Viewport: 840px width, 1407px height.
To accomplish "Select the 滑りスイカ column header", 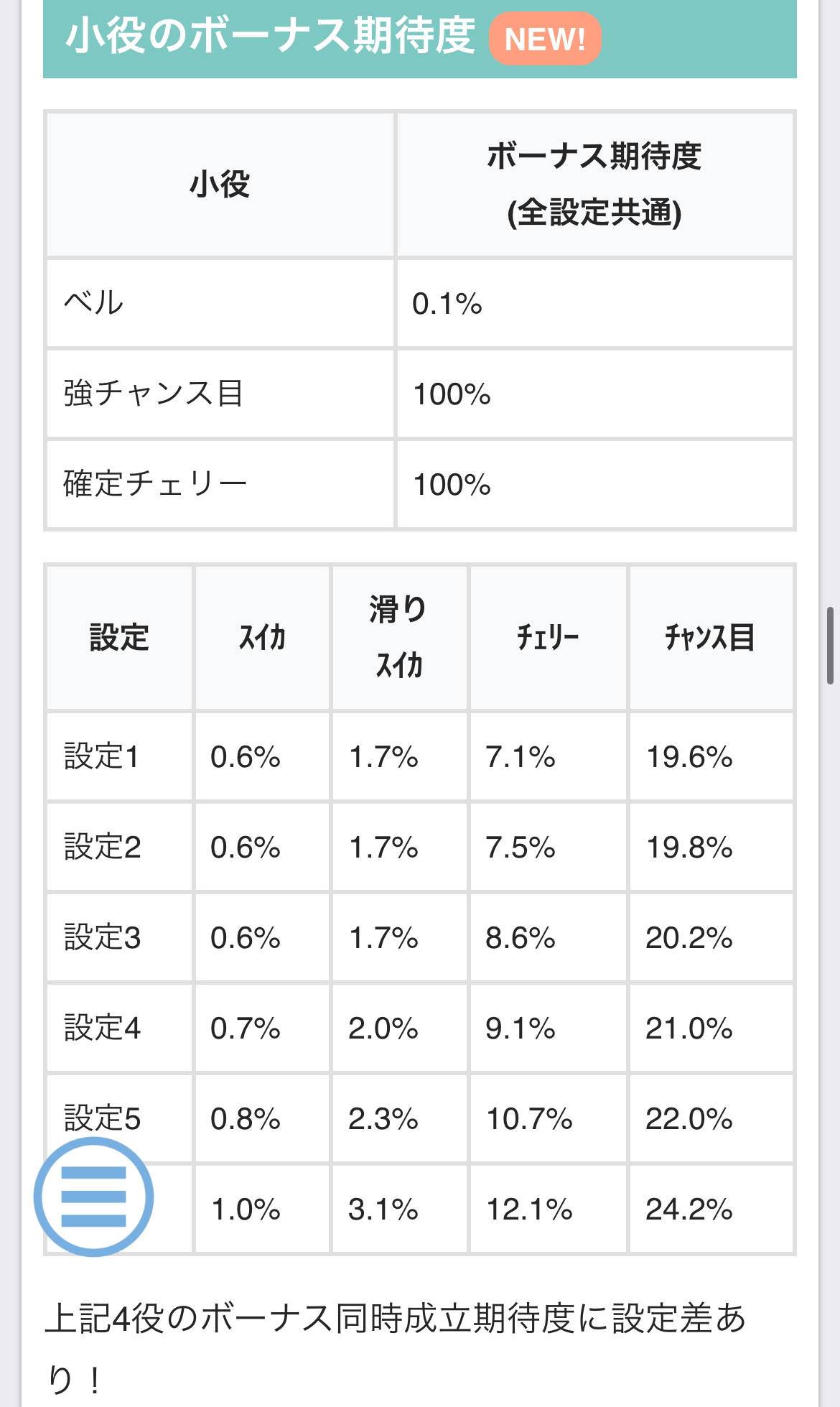I will (399, 638).
